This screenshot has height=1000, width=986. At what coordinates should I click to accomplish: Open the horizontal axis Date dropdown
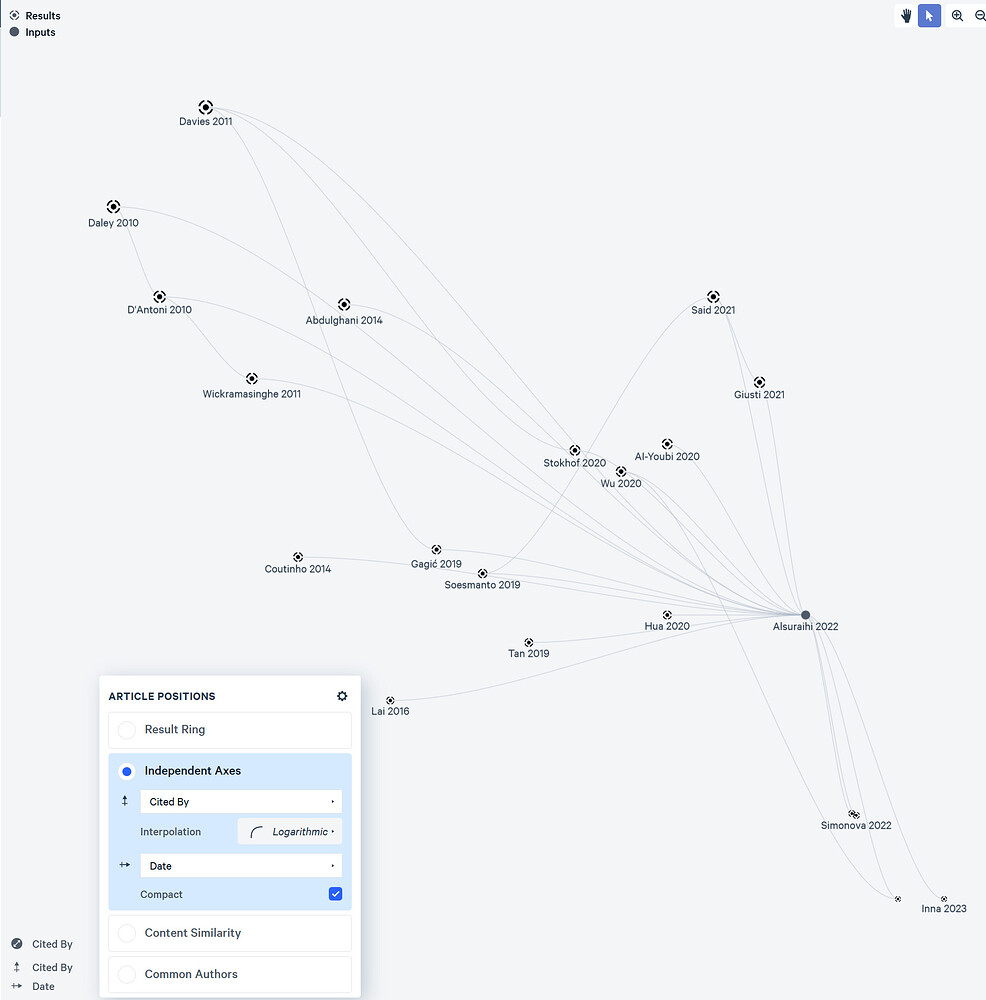tap(240, 865)
